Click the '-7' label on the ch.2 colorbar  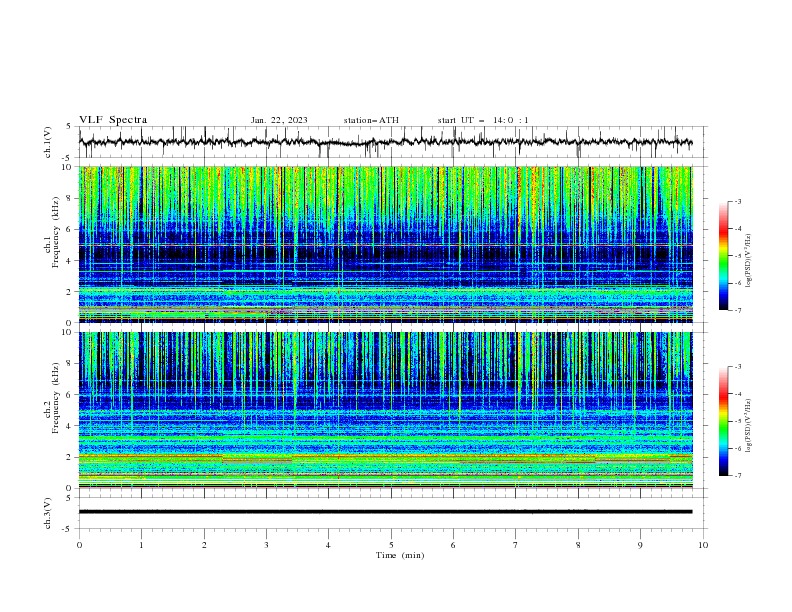tap(737, 476)
